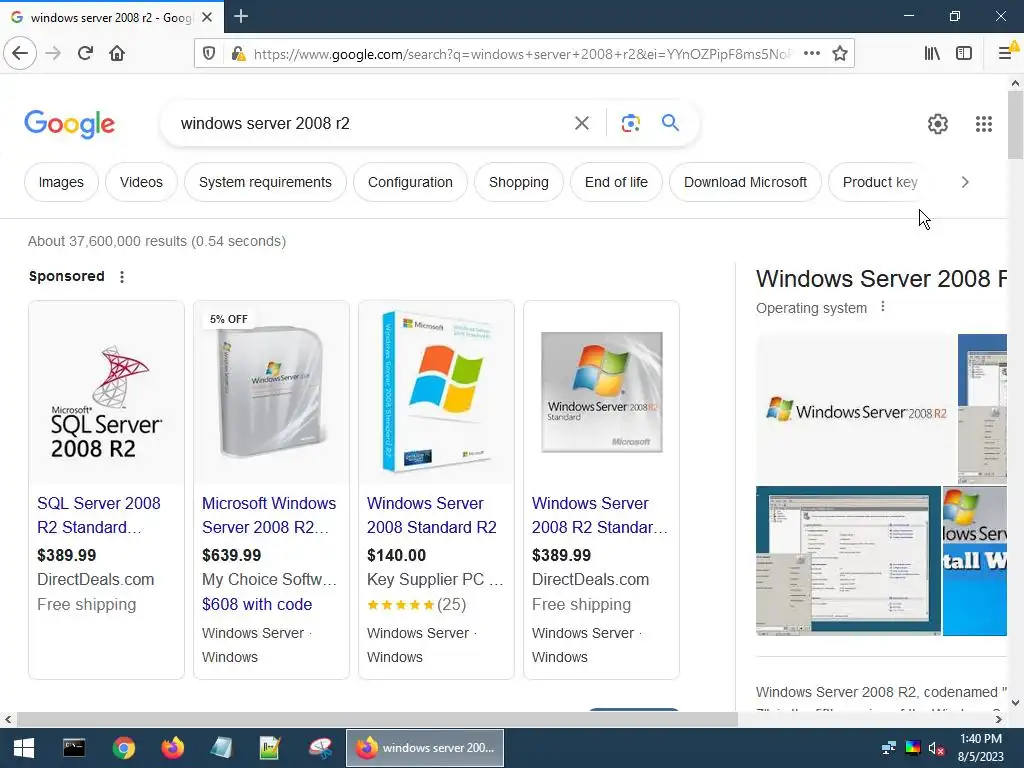Run search with the magnifying glass icon
This screenshot has width=1024, height=768.
[670, 123]
